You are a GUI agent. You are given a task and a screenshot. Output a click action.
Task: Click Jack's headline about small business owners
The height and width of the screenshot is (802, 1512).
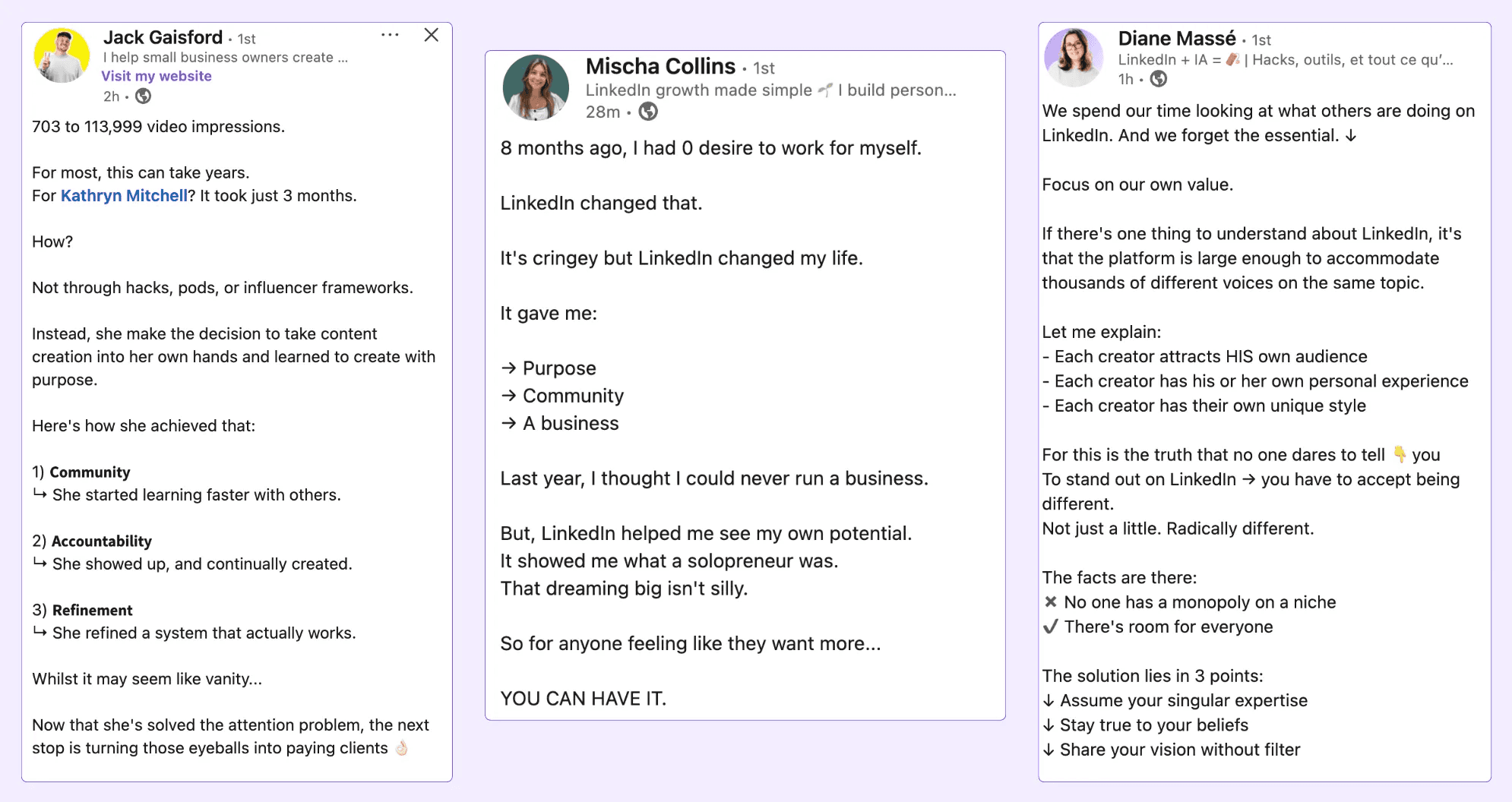pyautogui.click(x=226, y=58)
